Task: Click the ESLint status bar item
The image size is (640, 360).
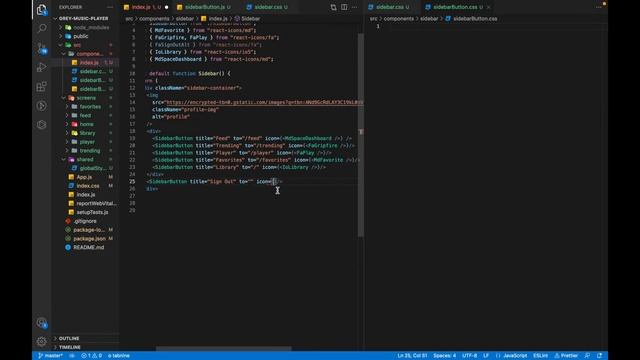Action: click(540, 356)
